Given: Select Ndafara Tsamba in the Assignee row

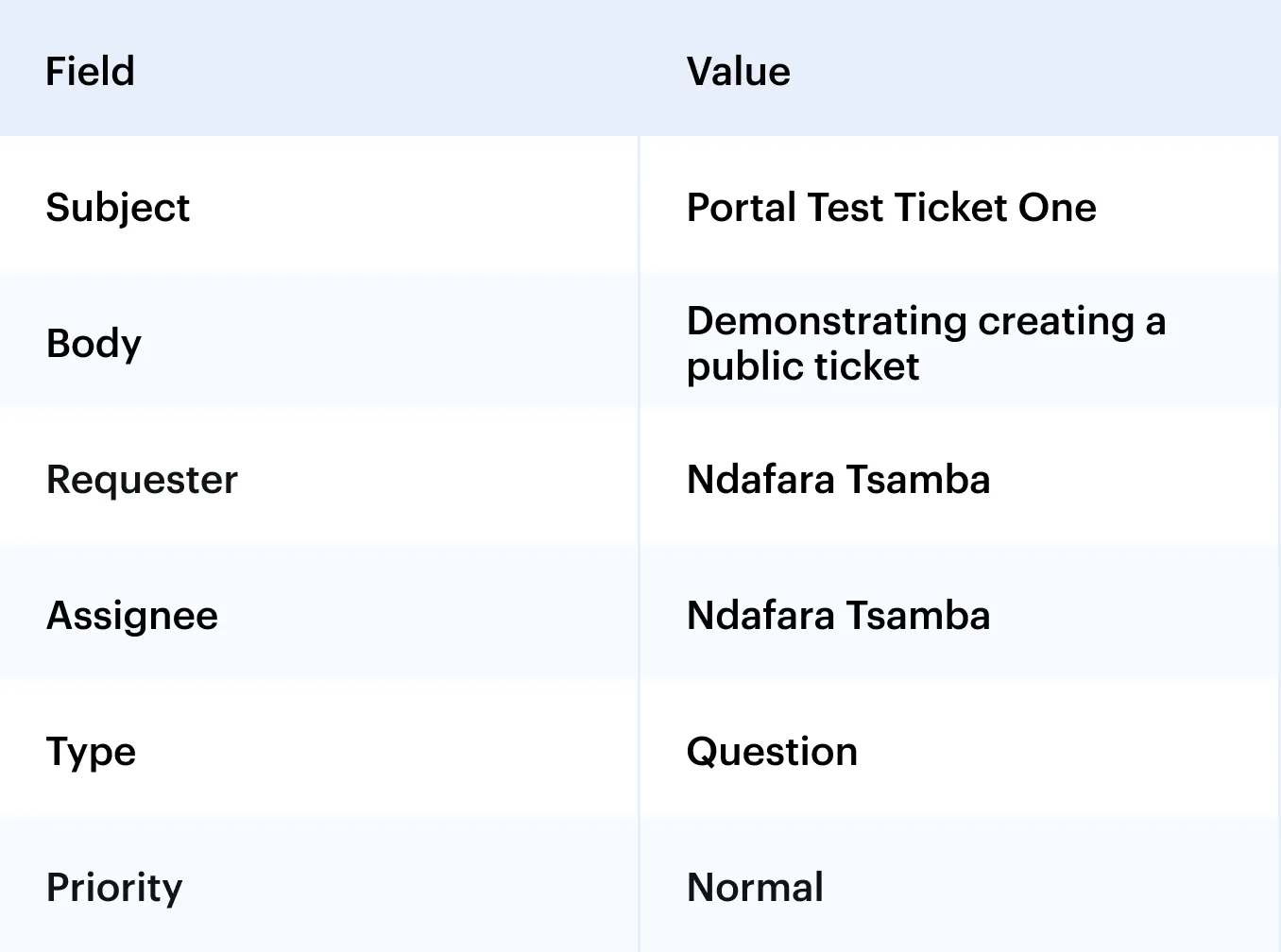Looking at the screenshot, I should [x=838, y=616].
